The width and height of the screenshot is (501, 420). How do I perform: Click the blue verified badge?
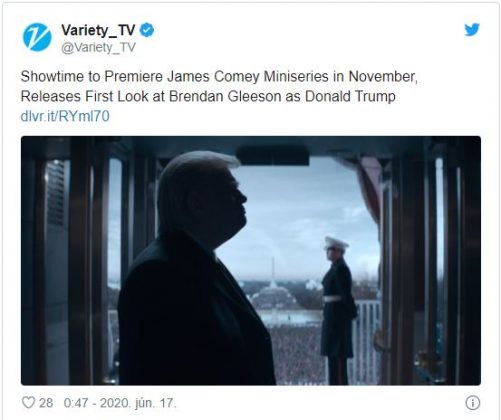tap(147, 30)
